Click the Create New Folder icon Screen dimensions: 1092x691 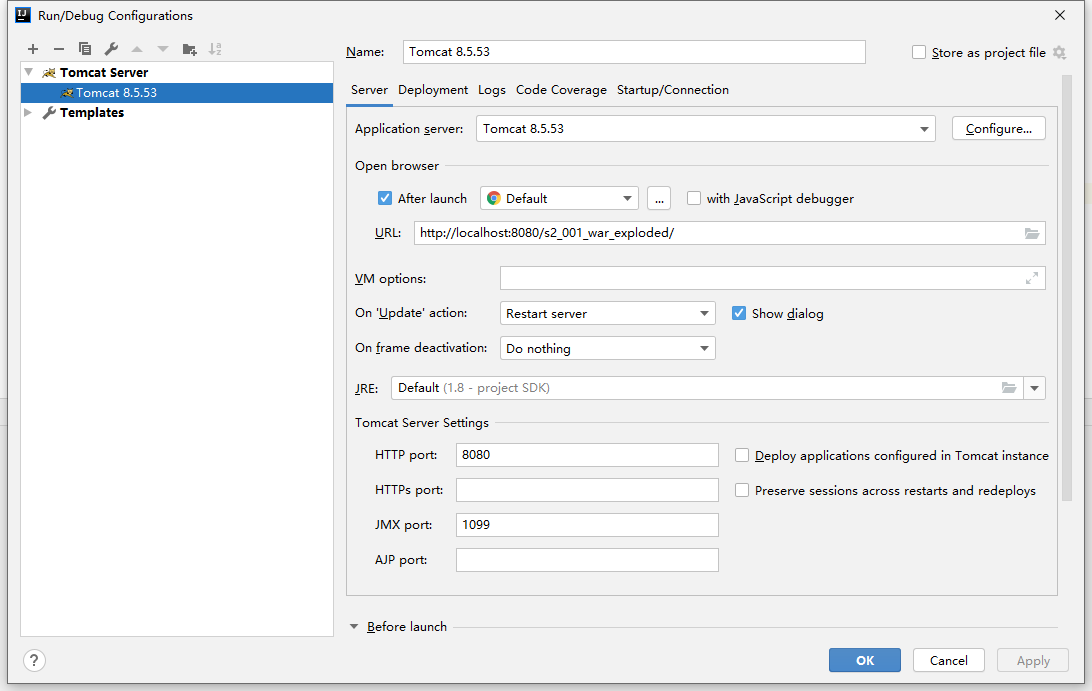point(189,49)
